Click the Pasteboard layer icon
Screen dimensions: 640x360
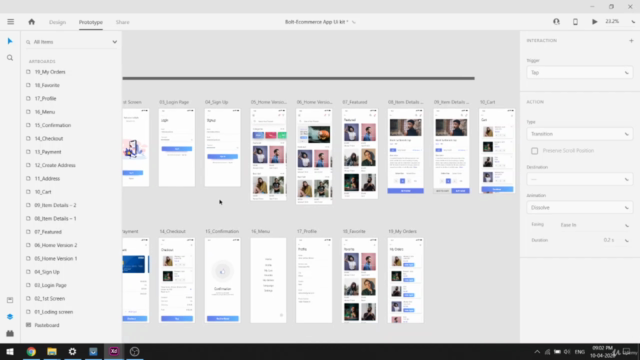28,325
